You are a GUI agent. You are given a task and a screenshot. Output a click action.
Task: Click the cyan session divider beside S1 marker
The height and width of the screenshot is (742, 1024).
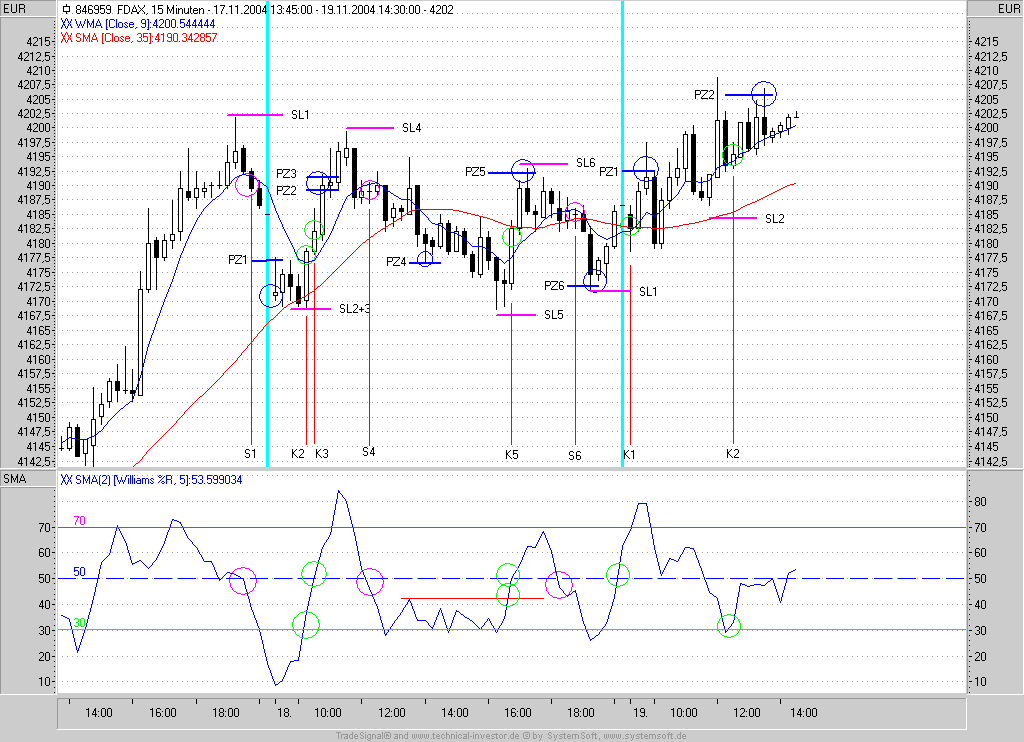[x=267, y=233]
